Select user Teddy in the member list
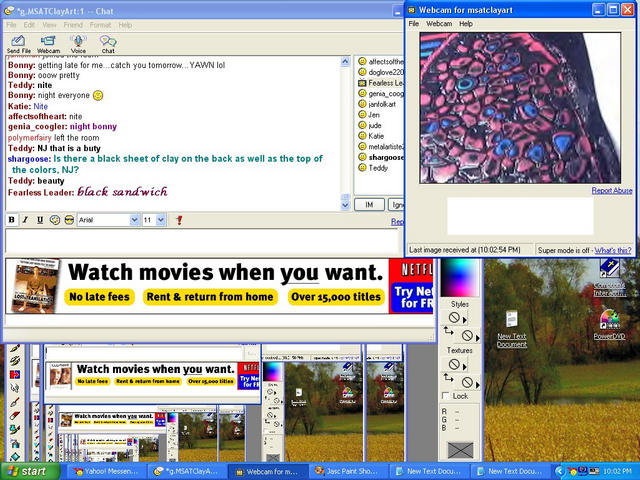Viewport: 640px width, 480px height. click(373, 168)
